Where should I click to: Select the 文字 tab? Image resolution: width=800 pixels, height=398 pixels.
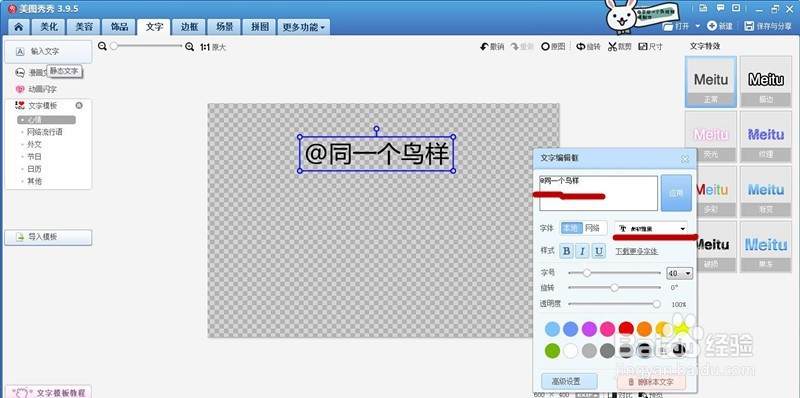click(154, 27)
